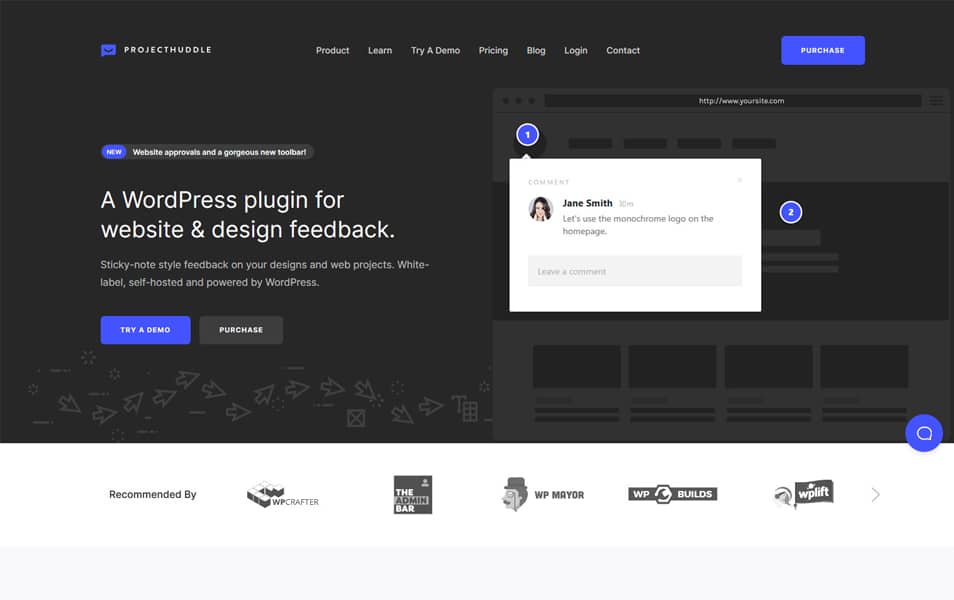The width and height of the screenshot is (954, 600).
Task: Click Jane Smith's avatar
Action: pyautogui.click(x=542, y=209)
